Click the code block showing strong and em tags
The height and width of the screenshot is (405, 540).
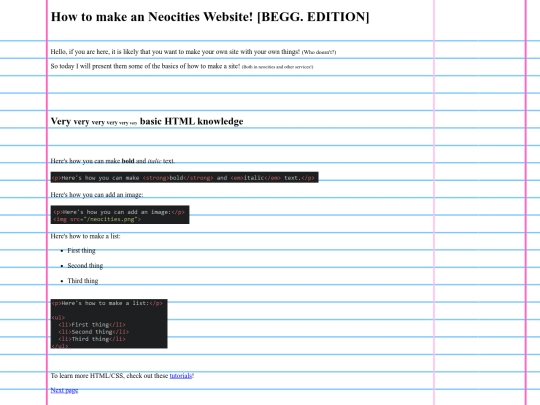(185, 177)
